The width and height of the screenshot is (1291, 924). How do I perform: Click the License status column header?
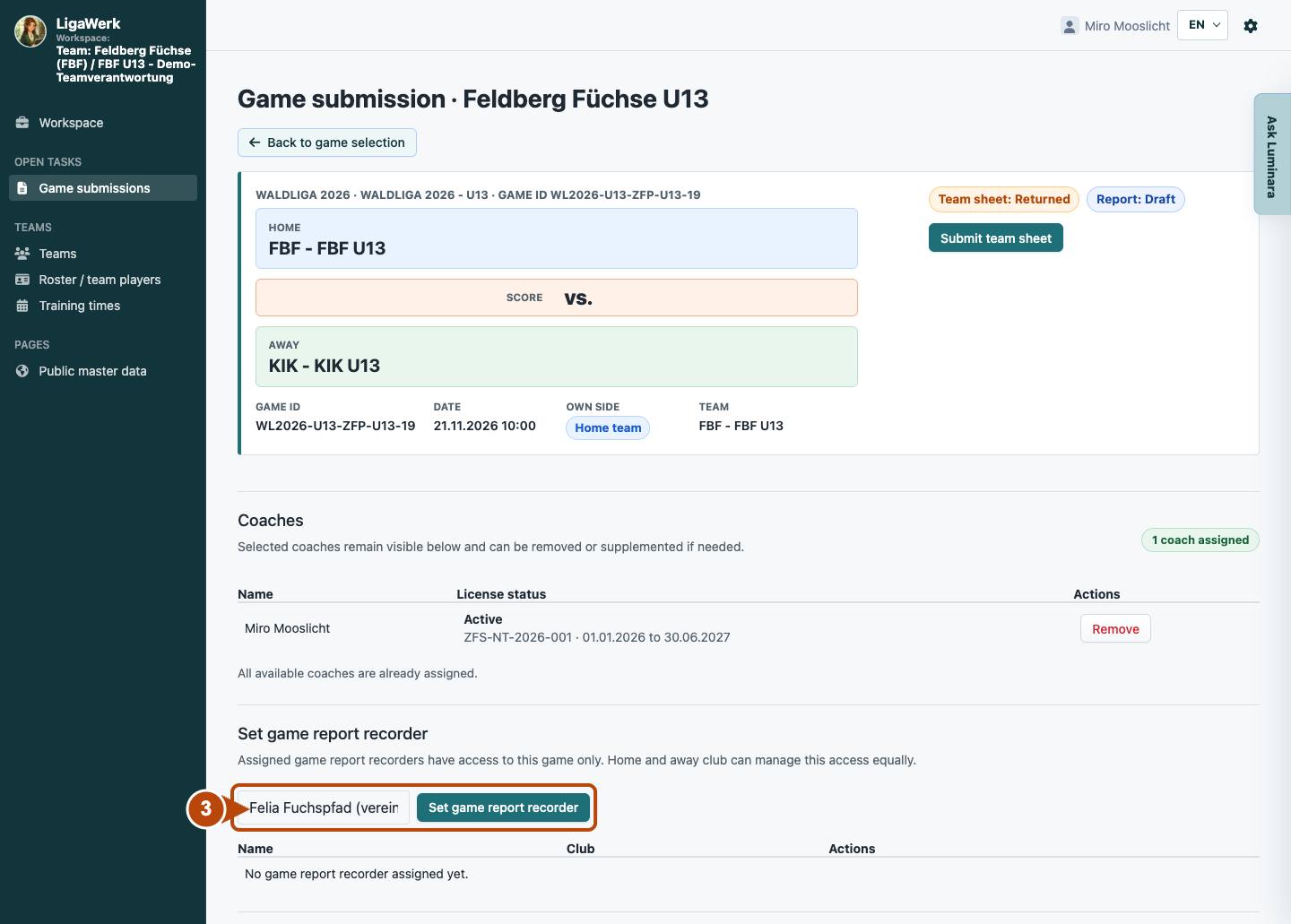(x=501, y=594)
